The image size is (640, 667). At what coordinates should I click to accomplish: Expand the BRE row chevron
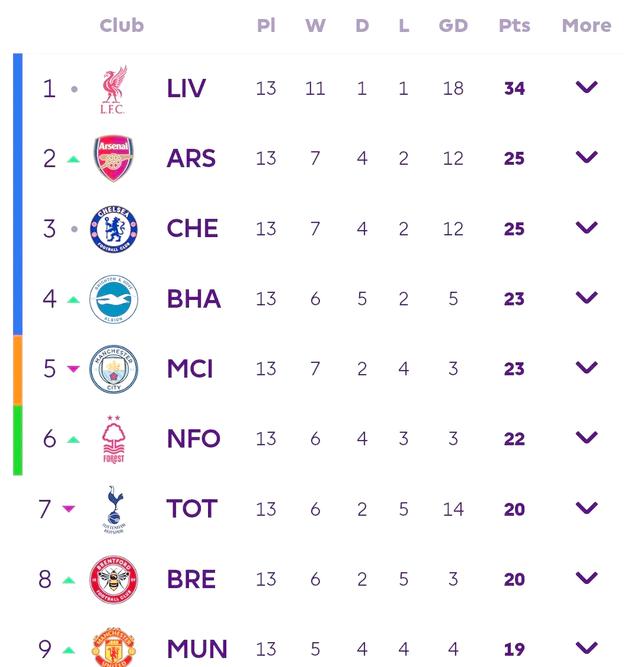(x=587, y=578)
